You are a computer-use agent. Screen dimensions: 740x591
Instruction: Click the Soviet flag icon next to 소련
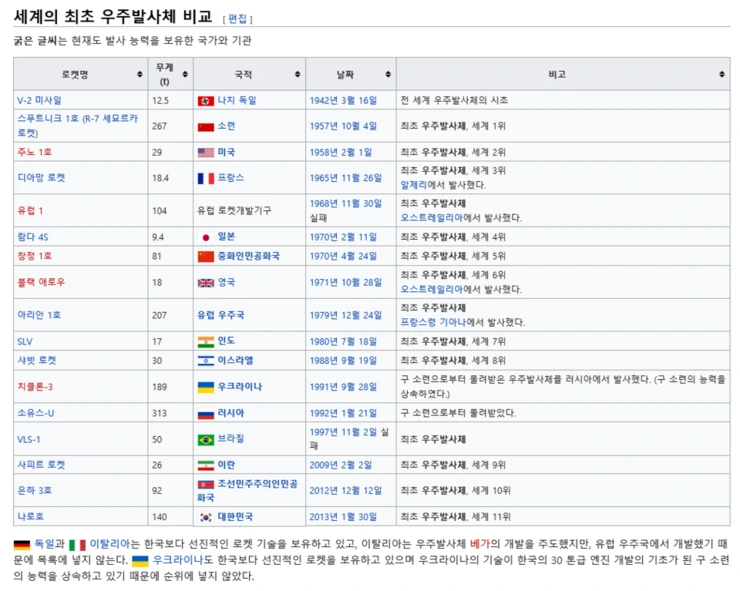pyautogui.click(x=206, y=127)
